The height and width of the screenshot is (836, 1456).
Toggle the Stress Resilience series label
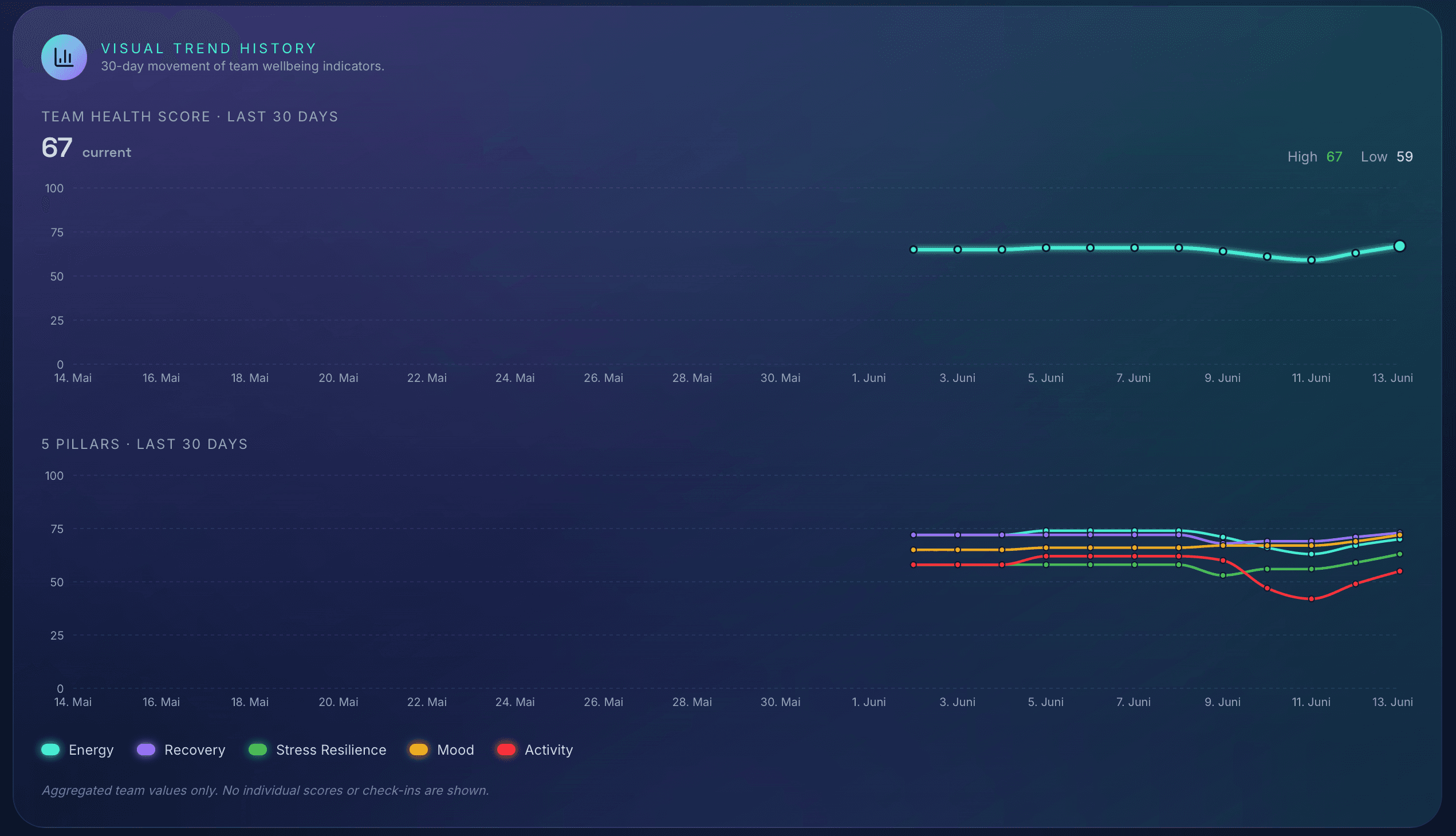[x=332, y=750]
